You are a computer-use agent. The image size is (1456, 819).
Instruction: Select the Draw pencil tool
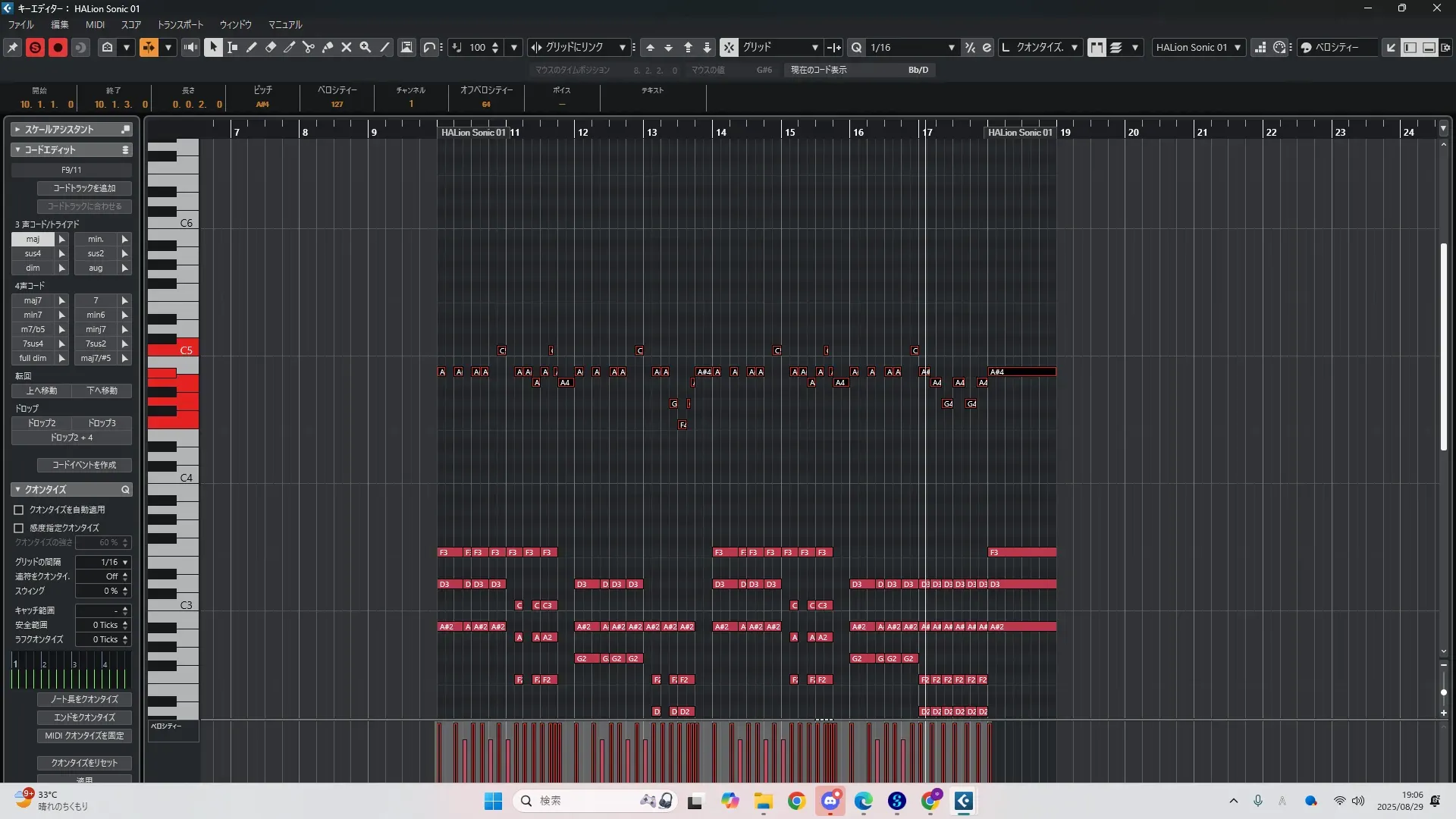(252, 47)
